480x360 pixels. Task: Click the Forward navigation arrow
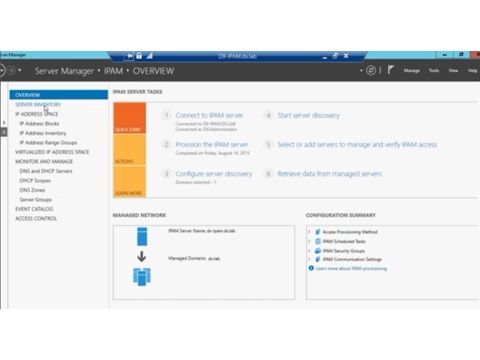click(11, 71)
